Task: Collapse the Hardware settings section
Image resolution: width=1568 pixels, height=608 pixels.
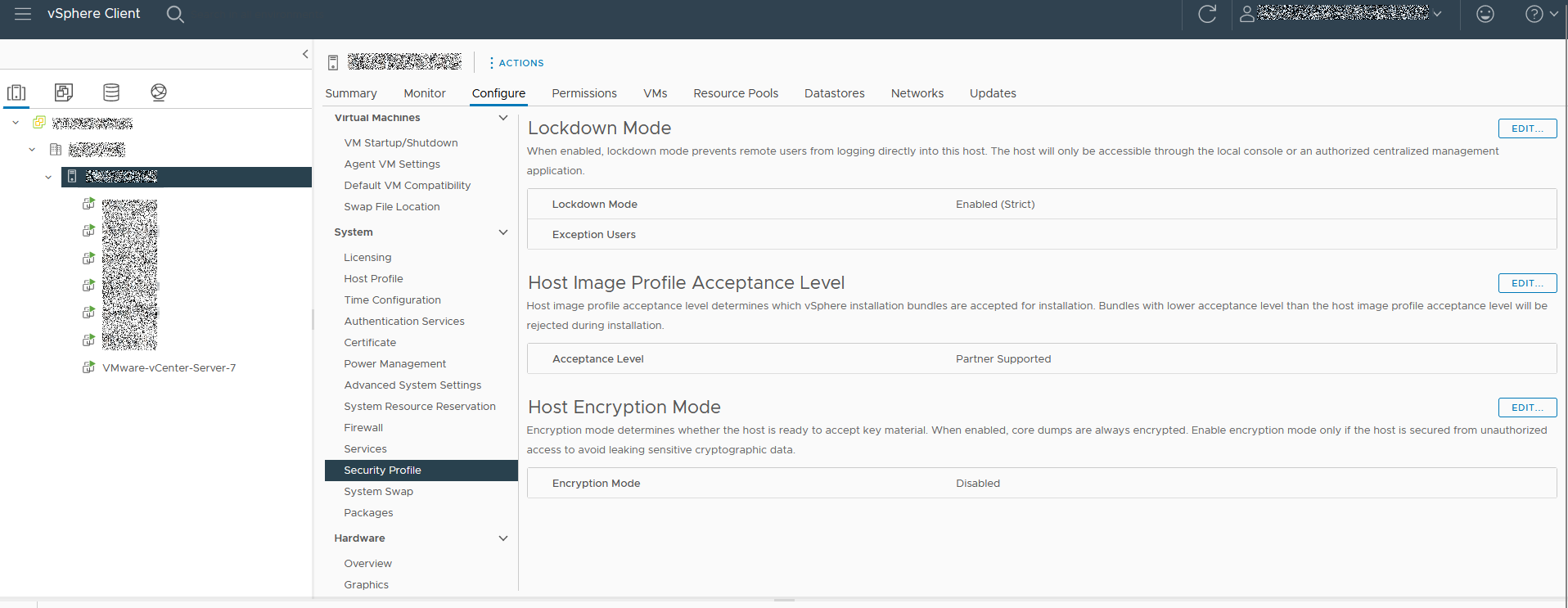Action: (502, 538)
